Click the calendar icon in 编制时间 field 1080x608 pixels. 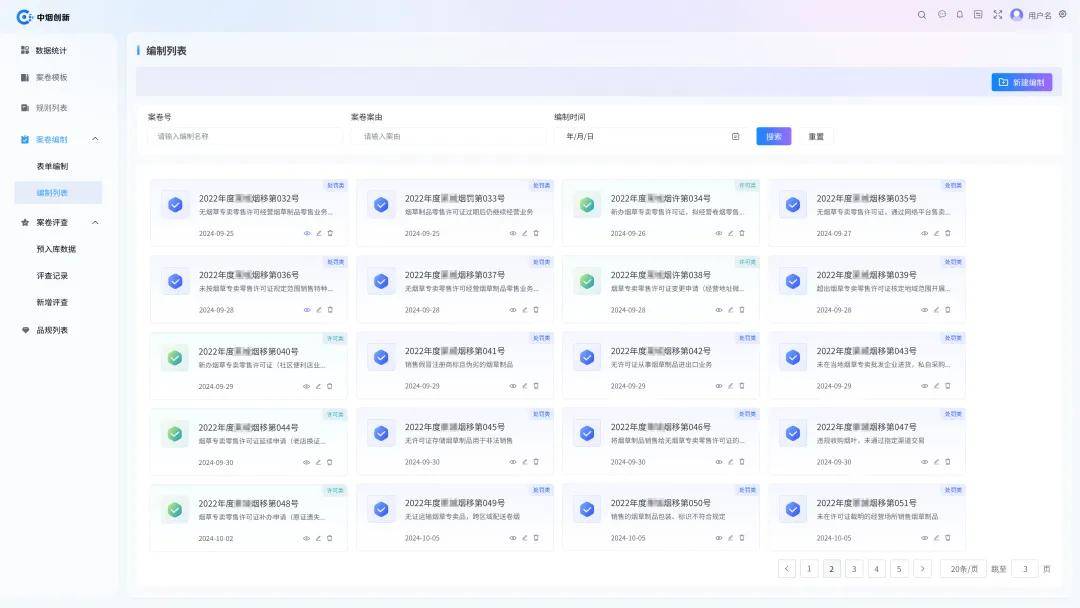(x=735, y=136)
